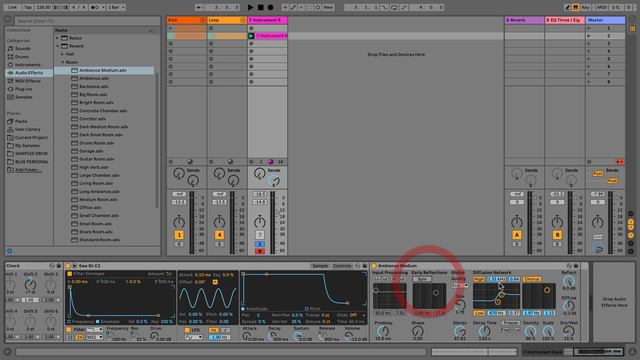640x360 pixels.
Task: Open Samples category in browser
Action: point(23,97)
